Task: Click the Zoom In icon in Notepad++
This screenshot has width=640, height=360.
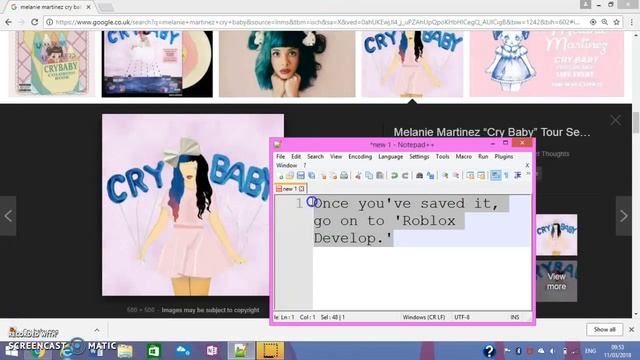Action: click(445, 176)
